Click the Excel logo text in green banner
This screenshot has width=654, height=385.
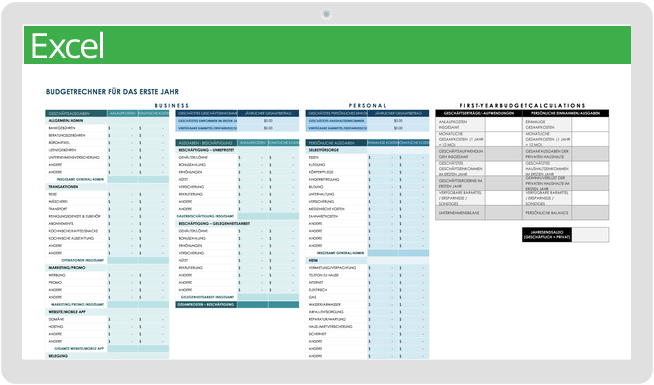pos(67,46)
